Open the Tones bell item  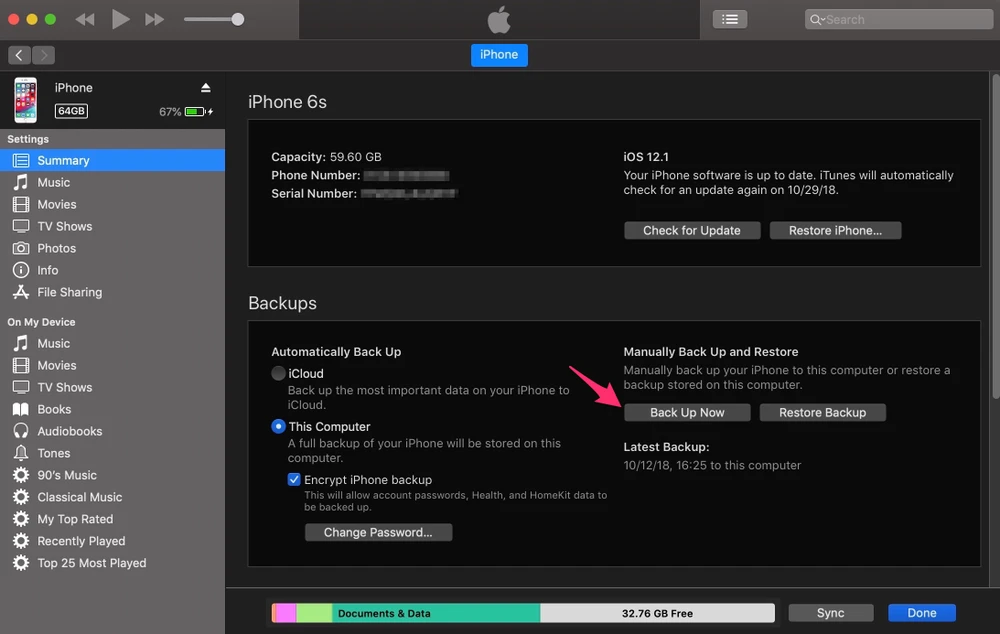click(x=53, y=453)
